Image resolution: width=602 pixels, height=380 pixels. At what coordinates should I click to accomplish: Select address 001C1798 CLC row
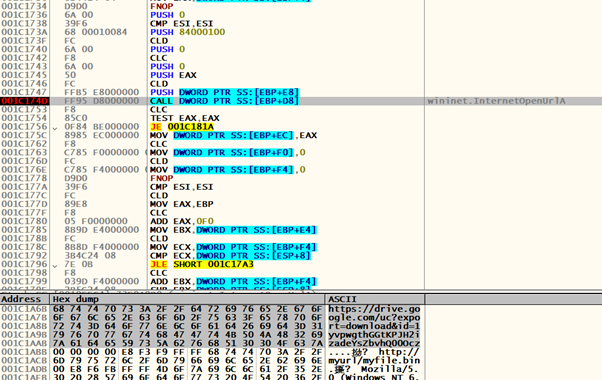(x=24, y=273)
